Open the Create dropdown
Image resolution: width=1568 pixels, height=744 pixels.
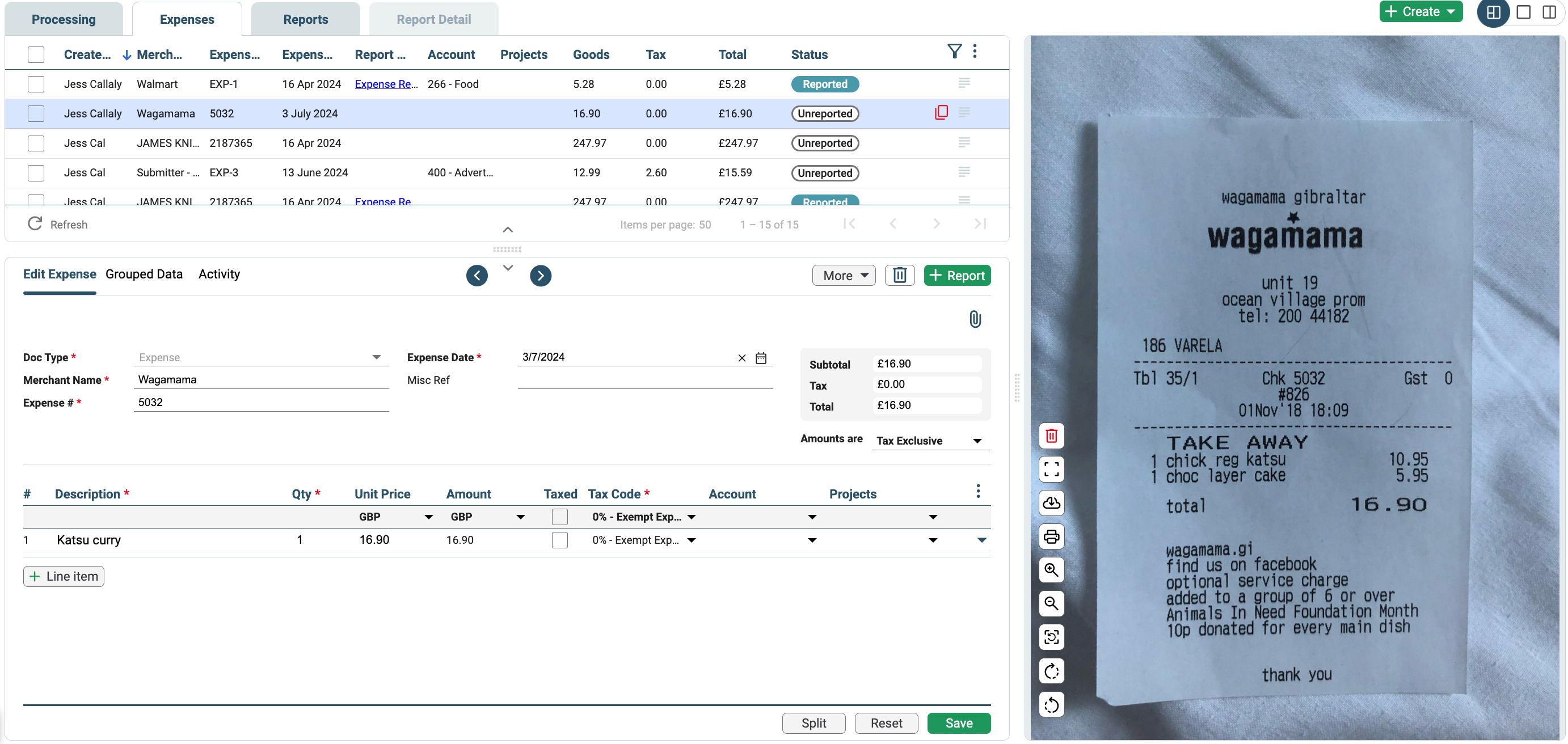tap(1420, 11)
